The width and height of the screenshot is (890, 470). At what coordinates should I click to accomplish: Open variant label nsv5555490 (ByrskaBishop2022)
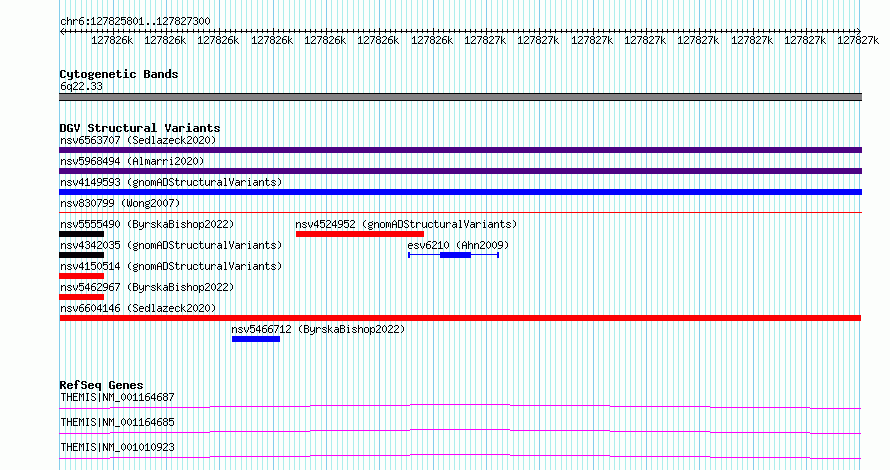(147, 224)
